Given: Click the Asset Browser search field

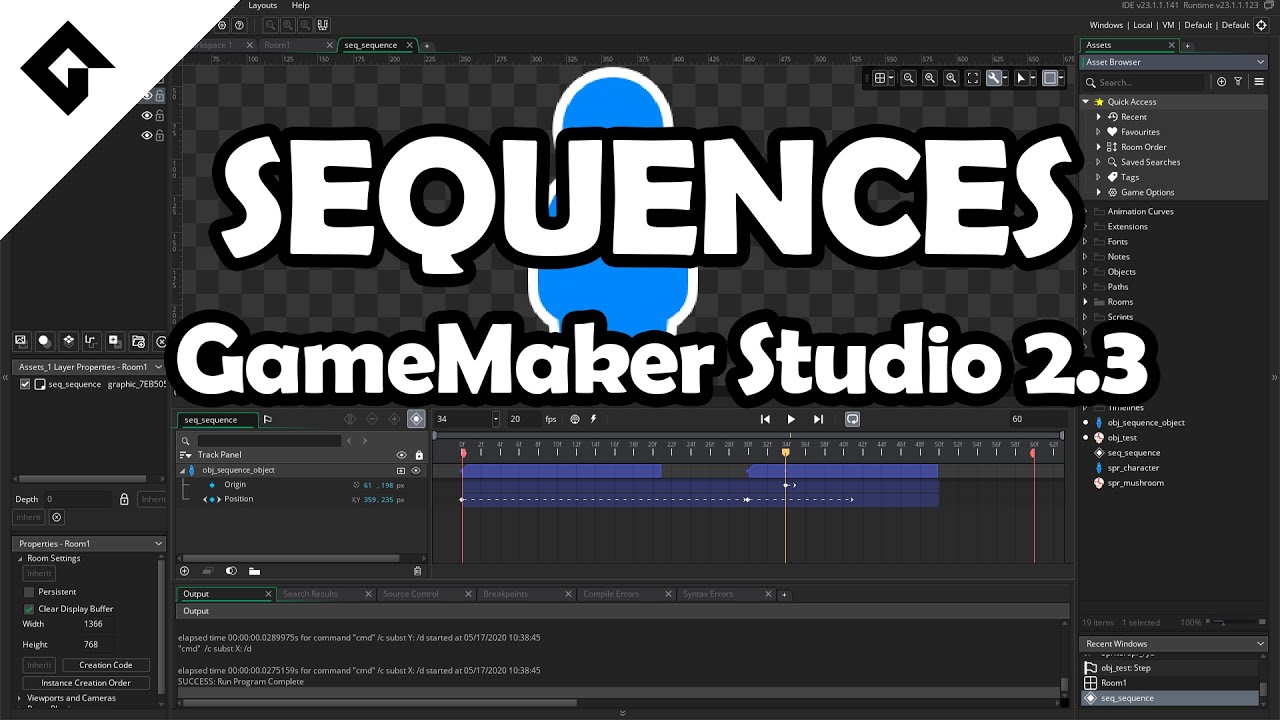Looking at the screenshot, I should click(x=1145, y=82).
